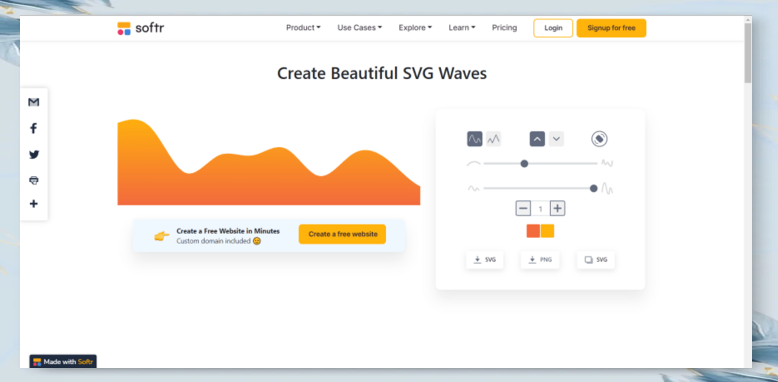Open more sharing options plus icon
Image resolution: width=778 pixels, height=382 pixels.
point(34,204)
